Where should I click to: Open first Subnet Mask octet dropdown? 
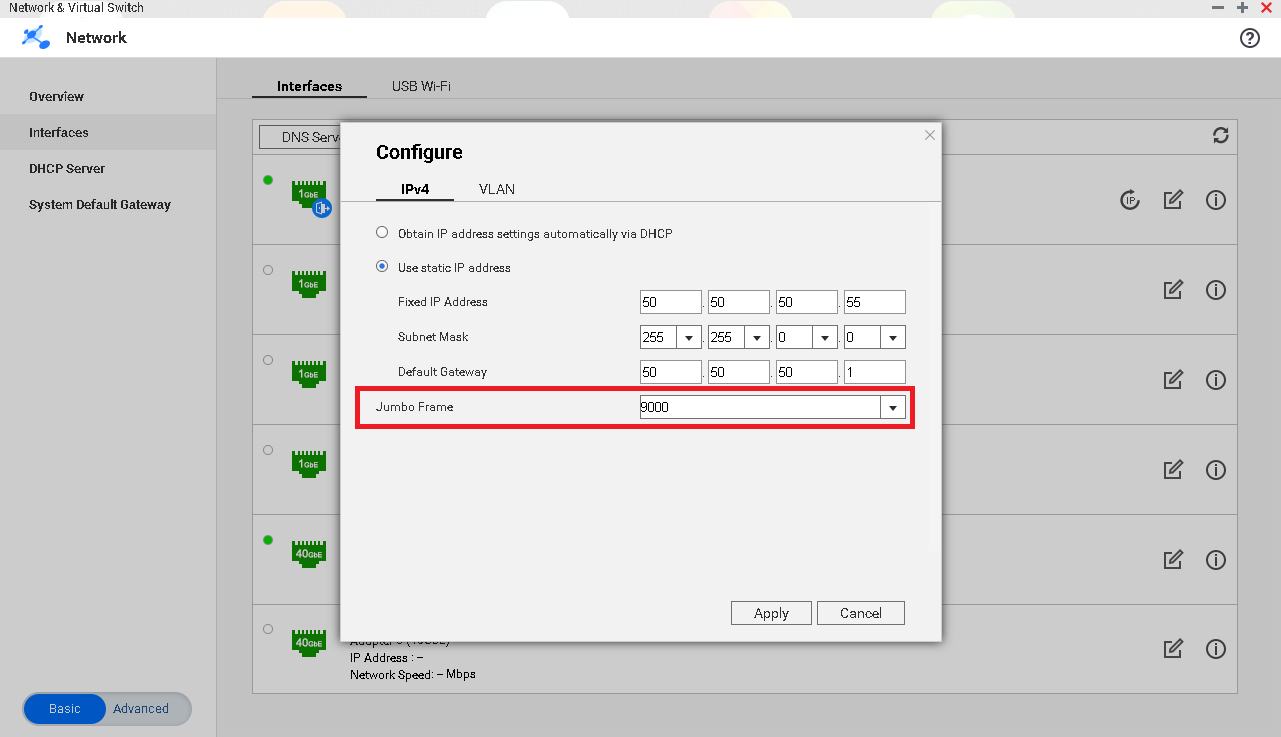pyautogui.click(x=688, y=338)
